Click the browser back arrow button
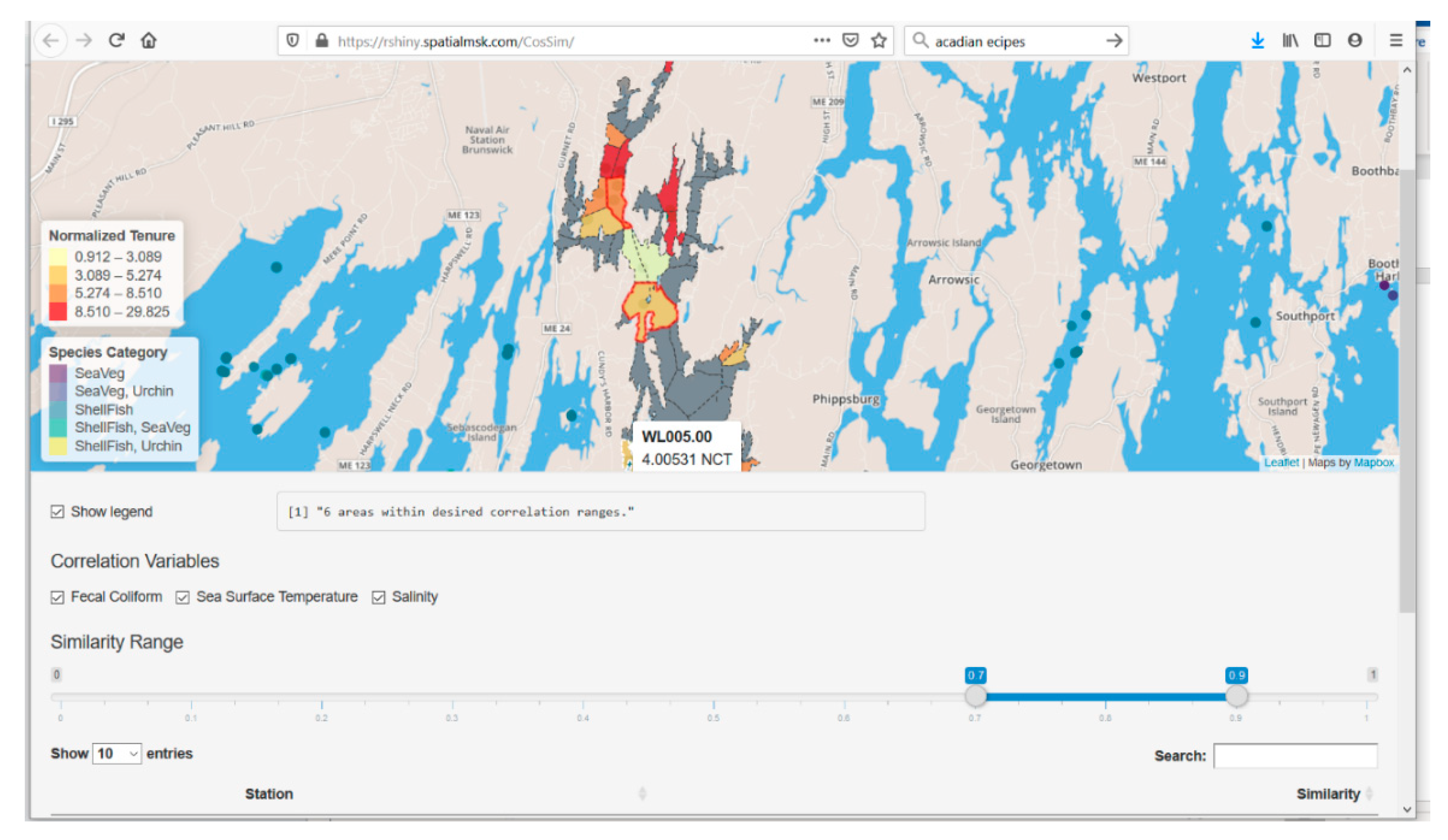Screen dimensions: 1448x840 (50, 41)
